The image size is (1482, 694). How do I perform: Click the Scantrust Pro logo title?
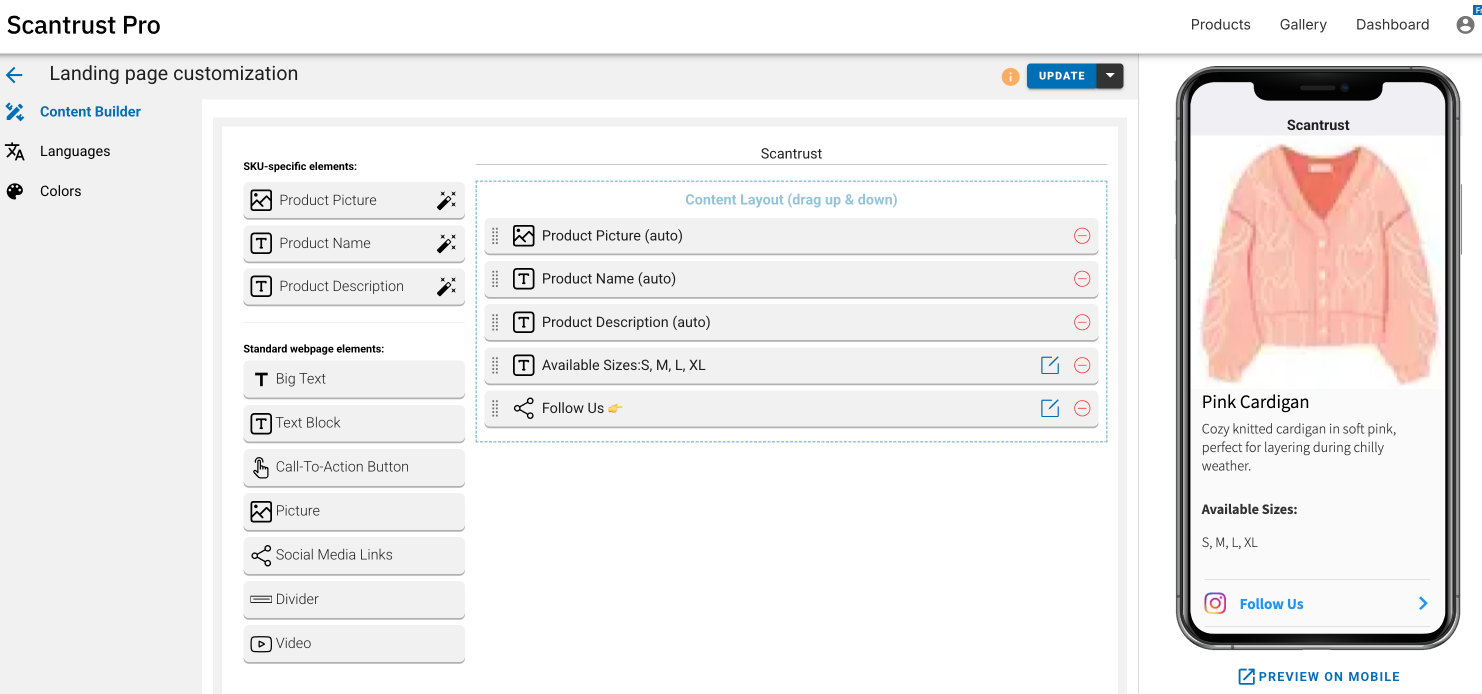[83, 26]
